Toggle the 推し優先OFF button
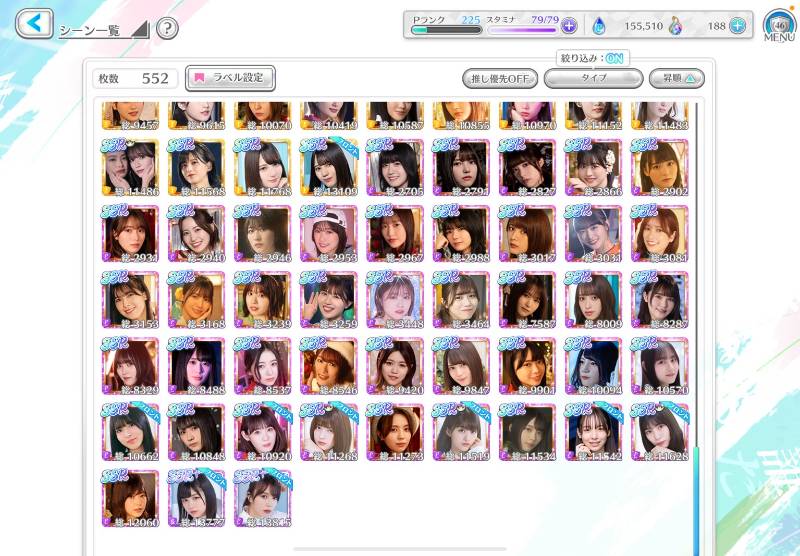Image resolution: width=800 pixels, height=556 pixels. (500, 79)
